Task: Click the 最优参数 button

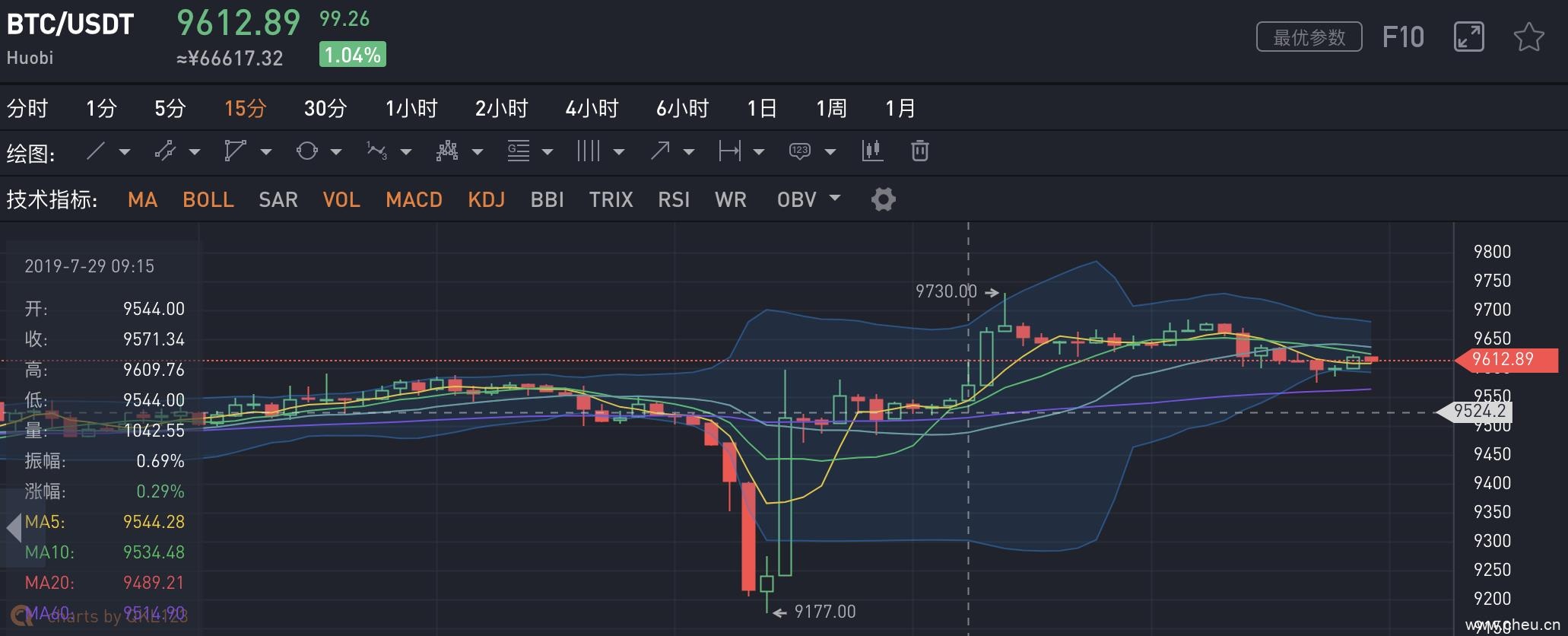Action: [1309, 37]
